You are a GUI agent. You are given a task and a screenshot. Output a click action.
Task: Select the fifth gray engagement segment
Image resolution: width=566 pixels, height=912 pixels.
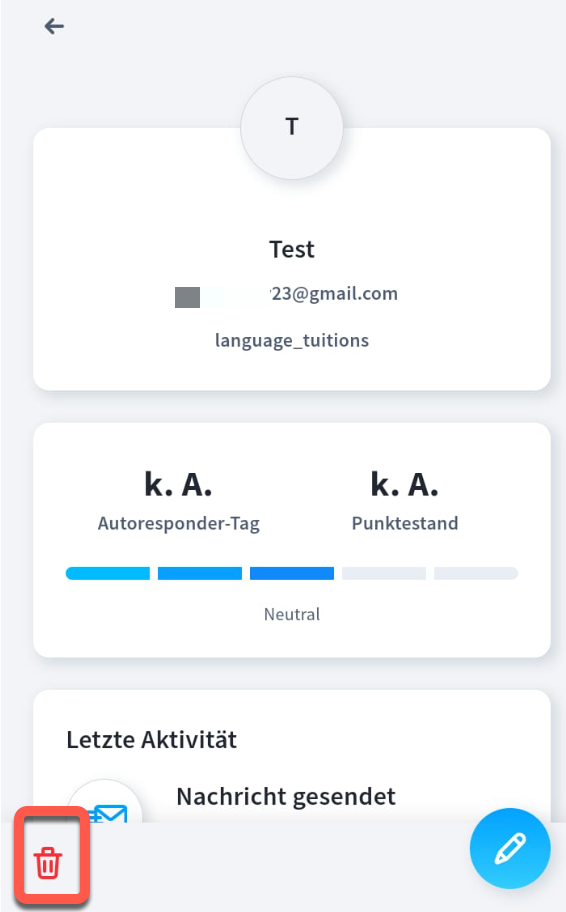tap(476, 573)
